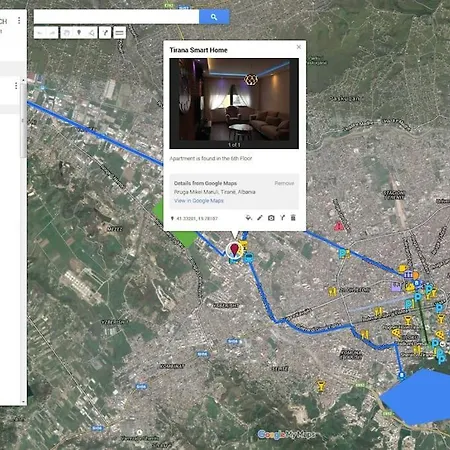Image resolution: width=450 pixels, height=450 pixels.
Task: Pick the hand Select items tool
Action: (67, 33)
